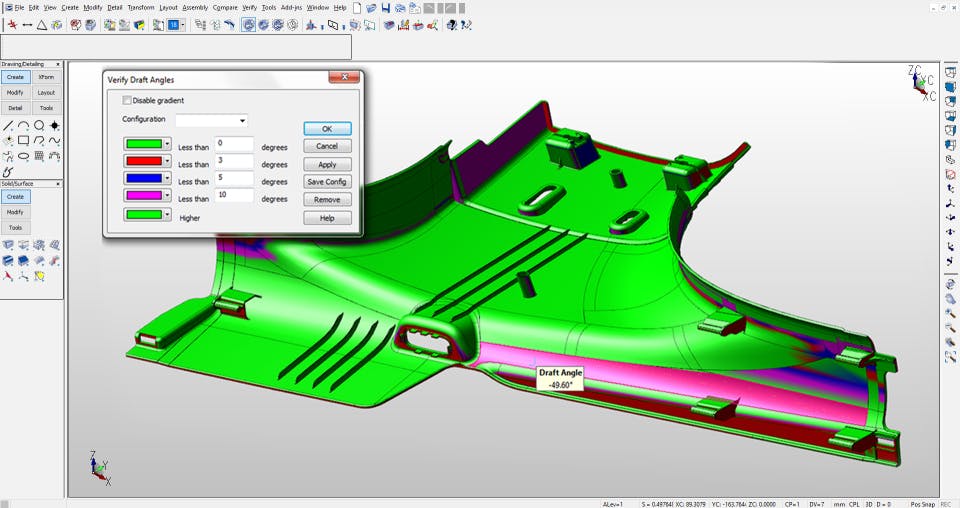This screenshot has width=960, height=508.
Task: Click the red-outlined view icon in right toolbar
Action: point(950,174)
